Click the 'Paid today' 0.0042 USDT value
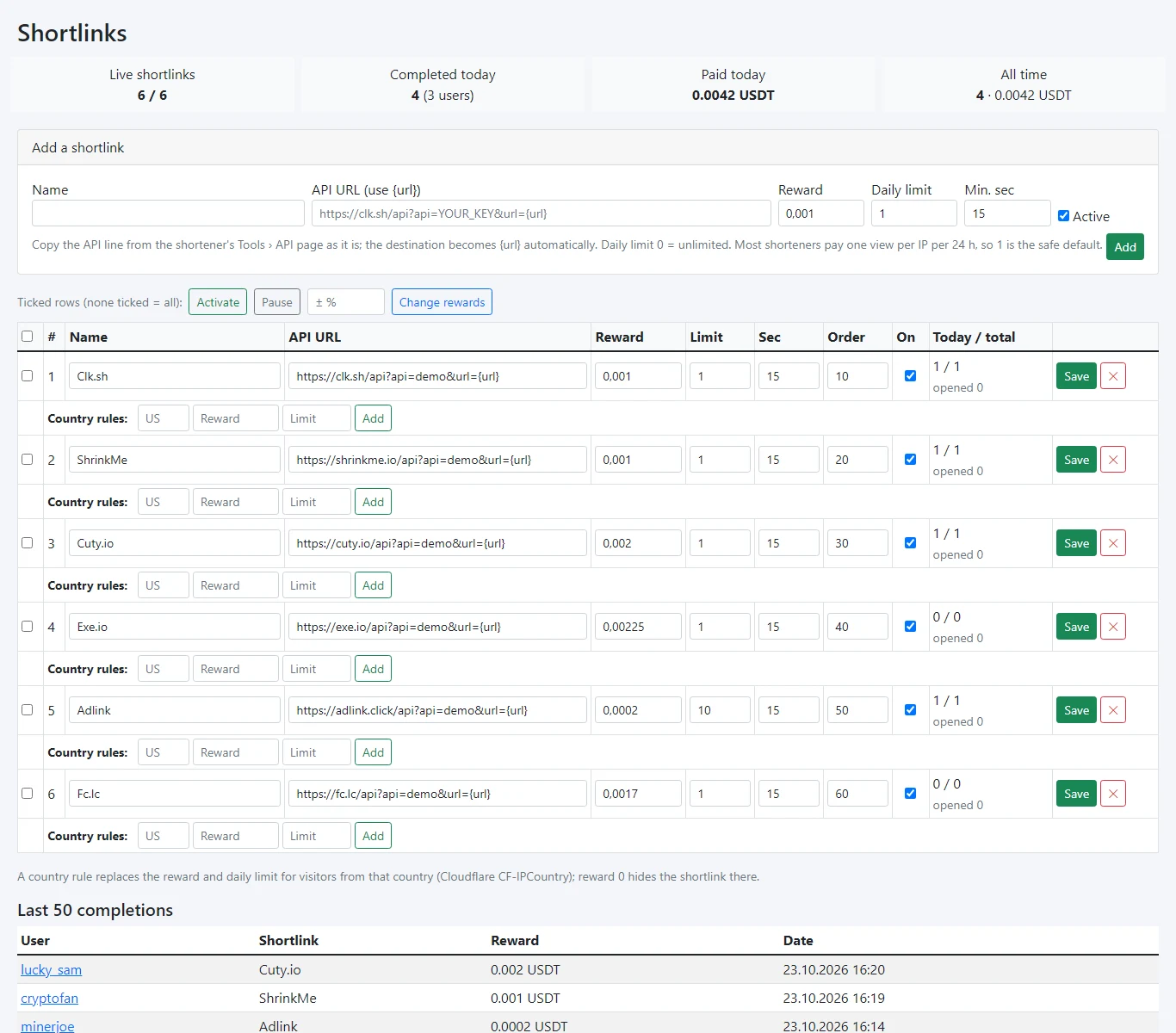Viewport: 1176px width, 1033px height. coord(733,96)
